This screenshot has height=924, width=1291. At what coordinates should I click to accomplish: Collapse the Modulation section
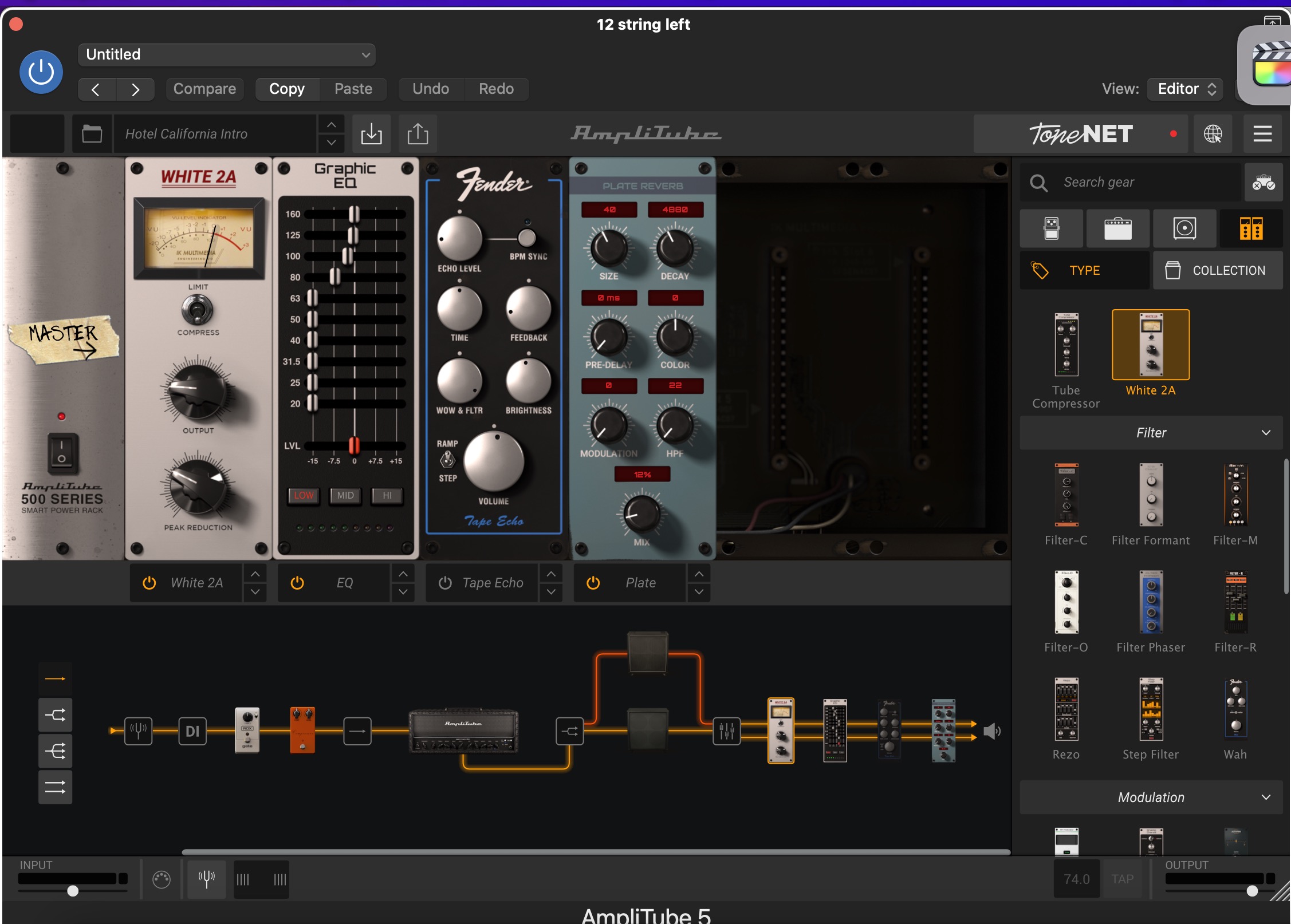click(1151, 797)
